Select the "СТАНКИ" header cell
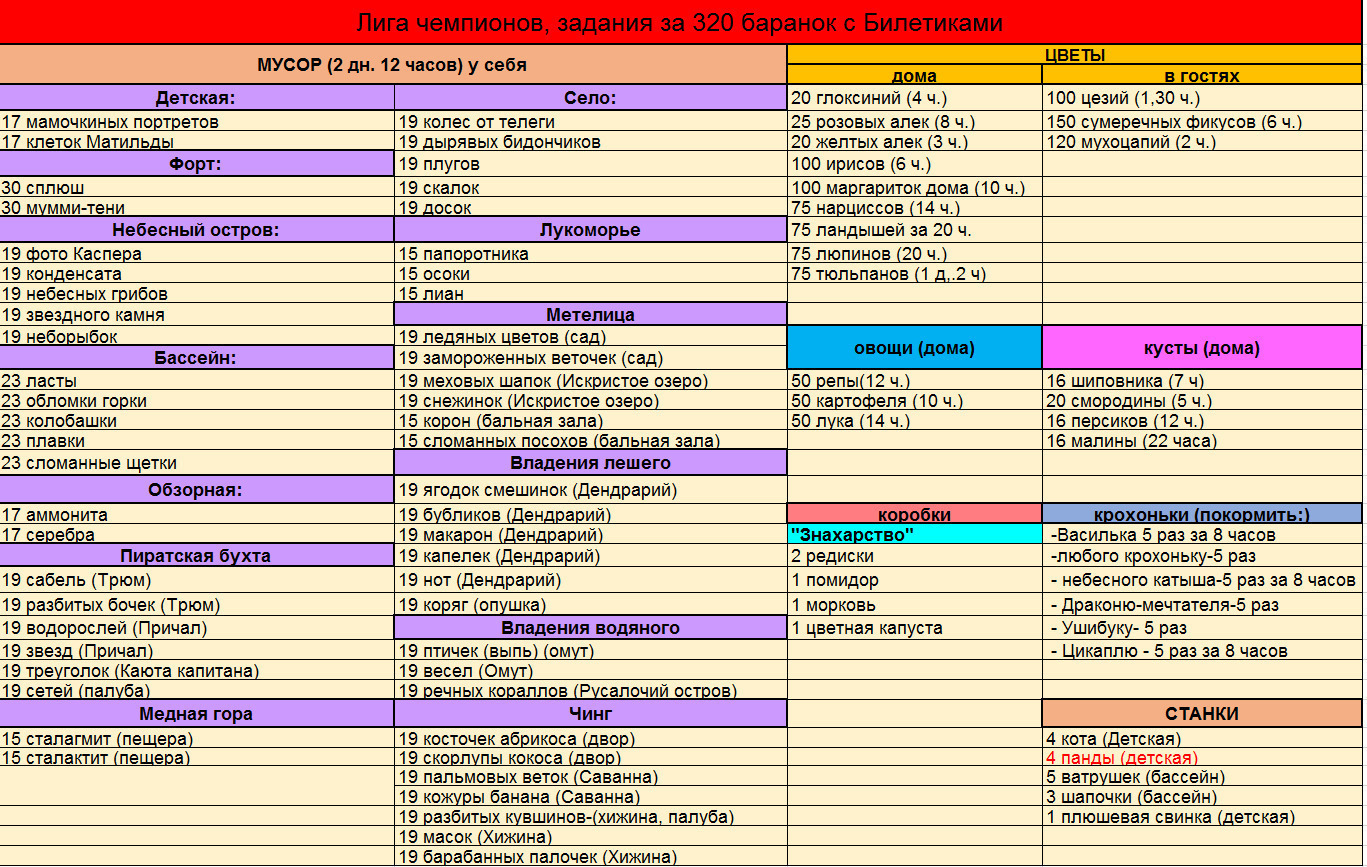Image resolution: width=1367 pixels, height=867 pixels. (x=1202, y=714)
